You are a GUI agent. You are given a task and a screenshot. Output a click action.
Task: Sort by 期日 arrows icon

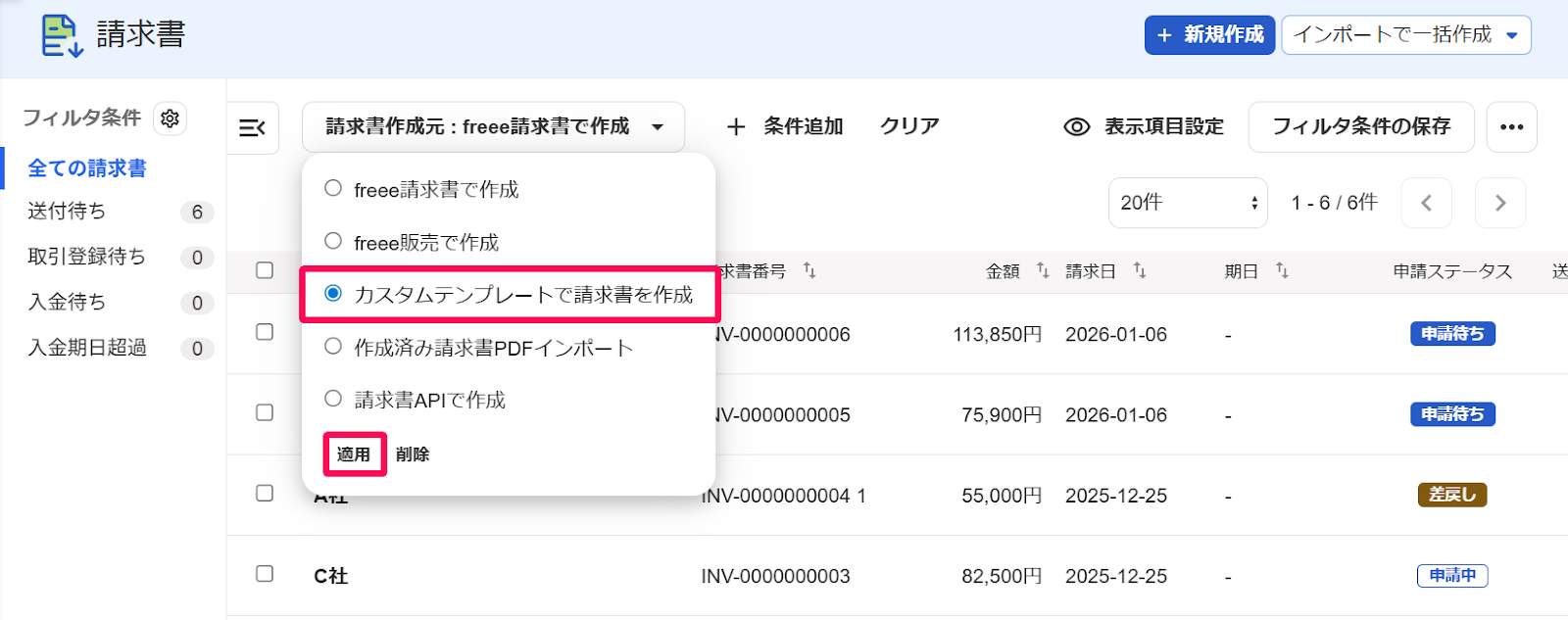[1282, 269]
